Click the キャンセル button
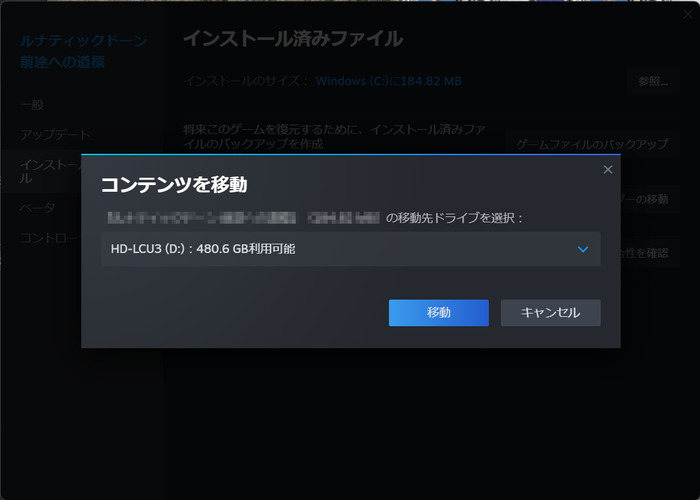700x500 pixels. click(x=550, y=312)
